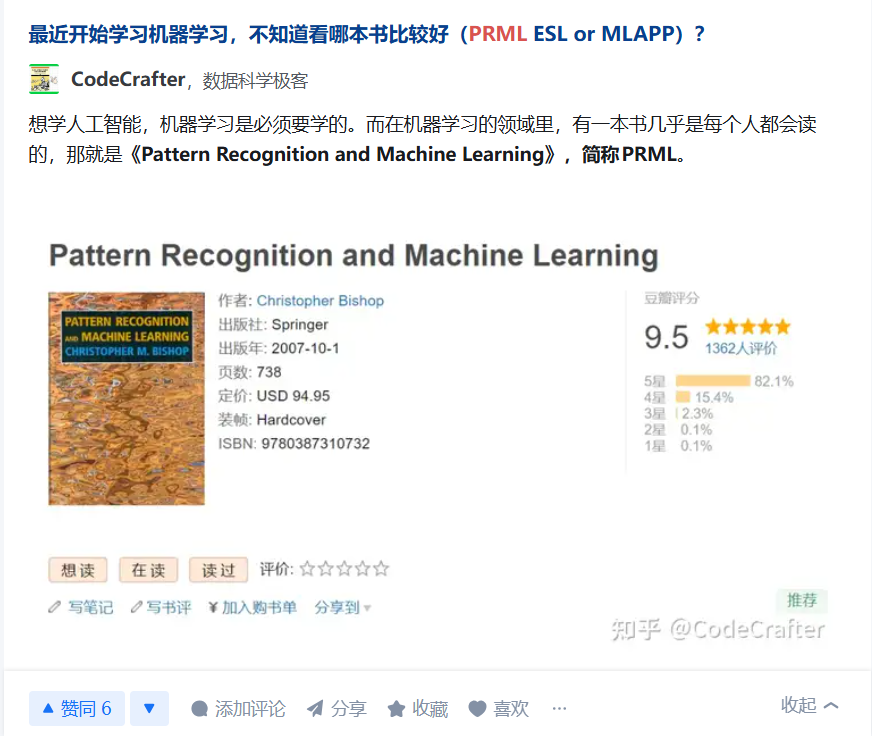Screen dimensions: 872x736
Task: Click the 数据科学极客 author tagline
Action: coord(255,81)
